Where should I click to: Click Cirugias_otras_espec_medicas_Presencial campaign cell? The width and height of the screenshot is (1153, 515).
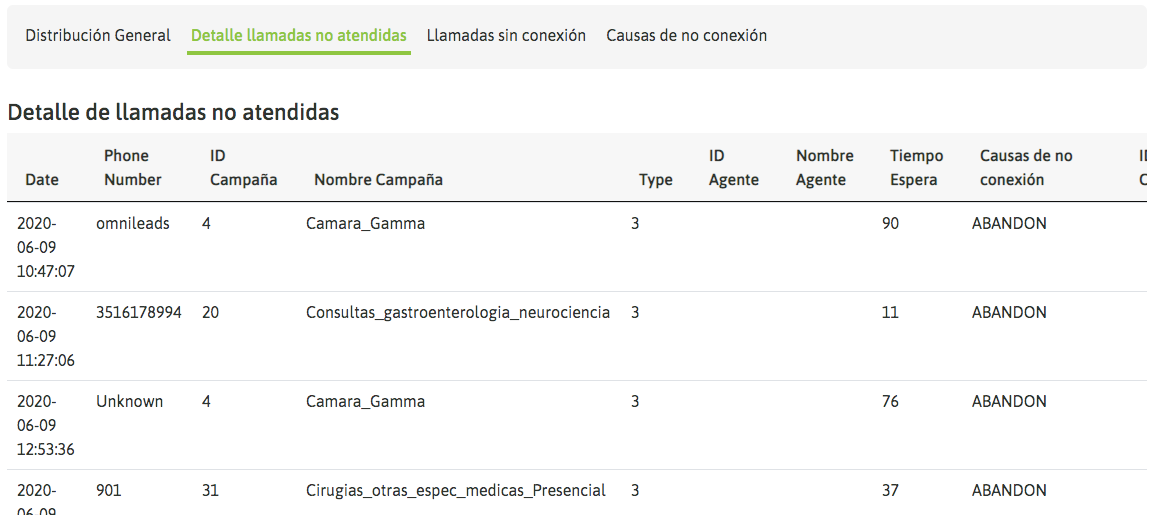(x=455, y=491)
